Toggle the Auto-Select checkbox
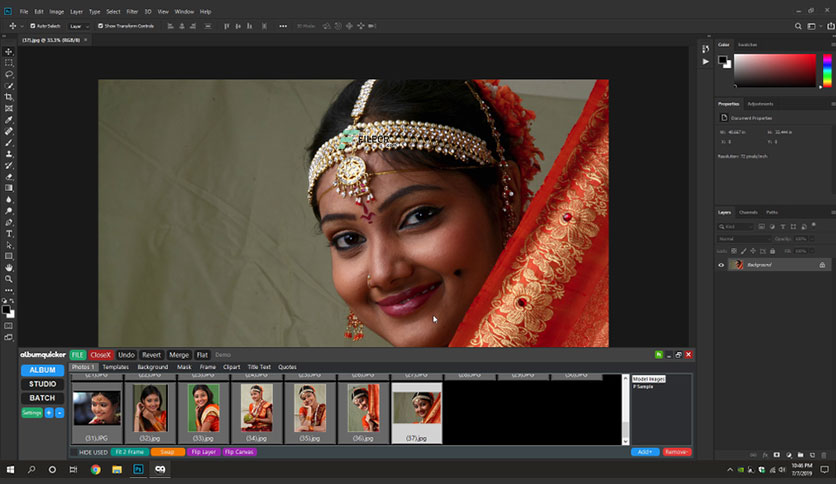 [x=33, y=26]
